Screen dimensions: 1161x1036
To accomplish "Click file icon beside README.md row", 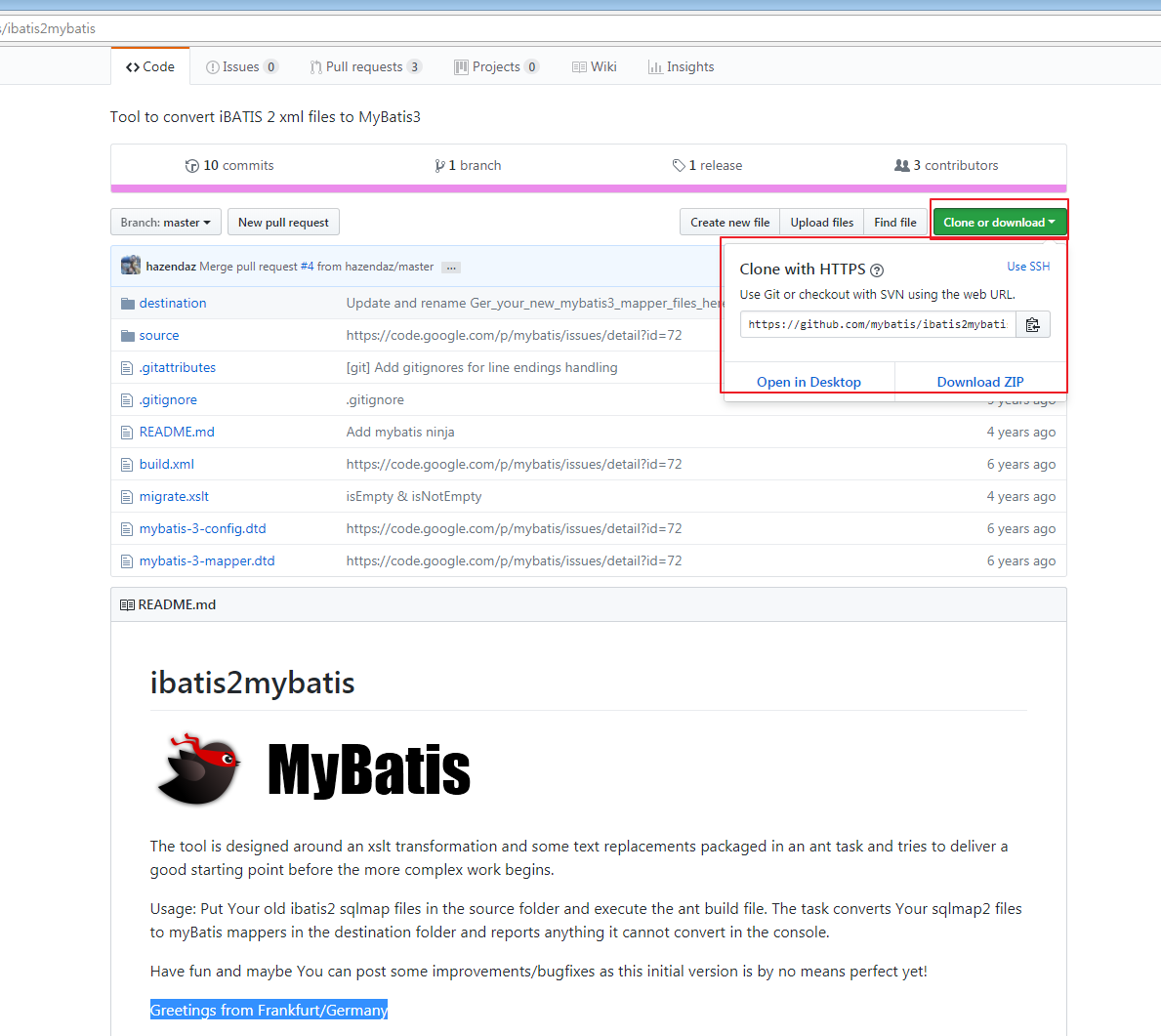I will pyautogui.click(x=127, y=433).
